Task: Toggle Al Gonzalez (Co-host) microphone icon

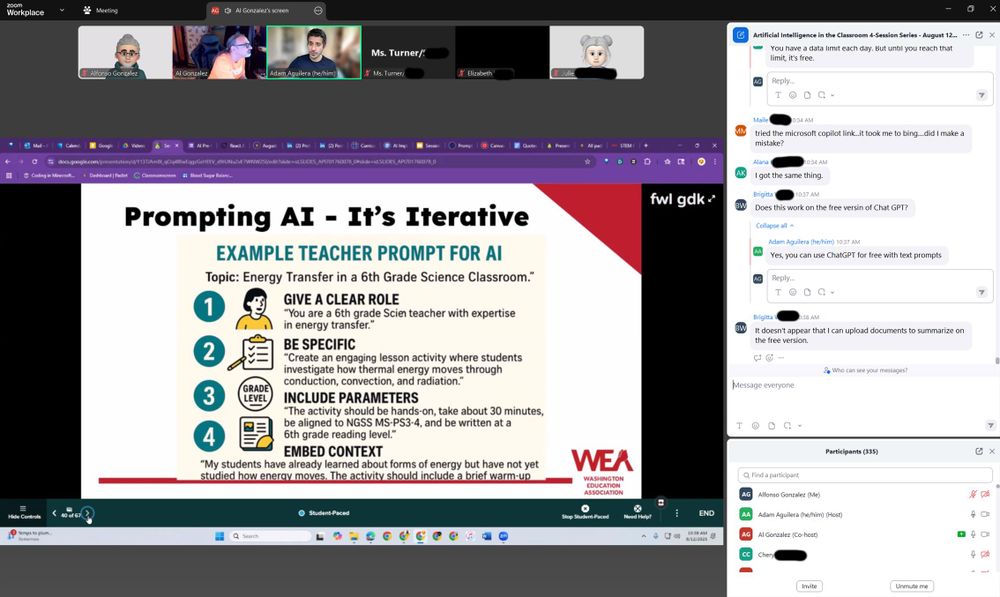Action: tap(973, 534)
